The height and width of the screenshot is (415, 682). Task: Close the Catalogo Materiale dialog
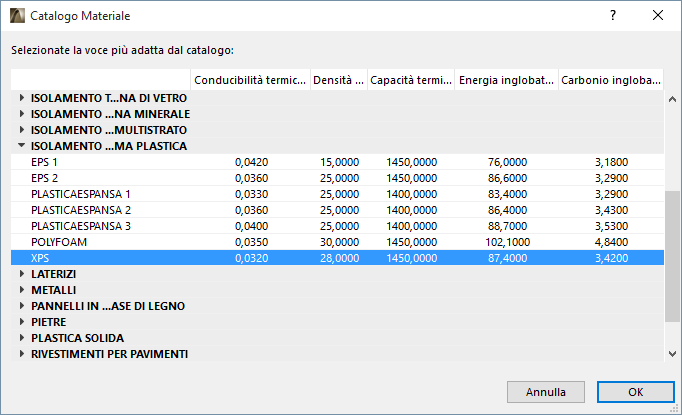658,16
